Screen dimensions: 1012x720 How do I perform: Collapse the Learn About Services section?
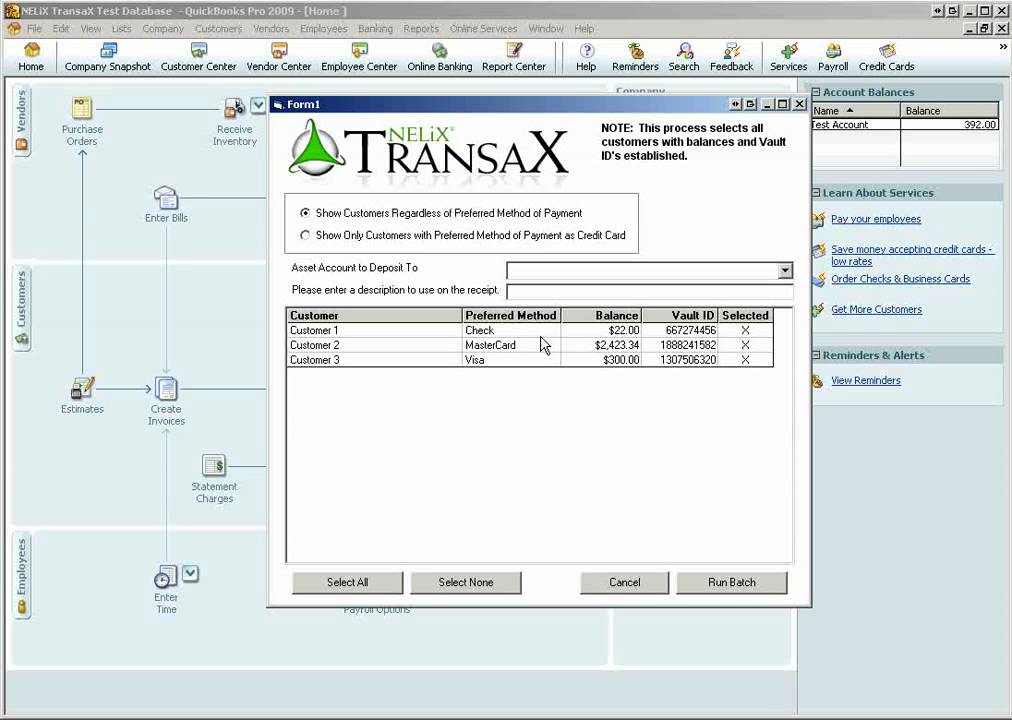[x=816, y=193]
